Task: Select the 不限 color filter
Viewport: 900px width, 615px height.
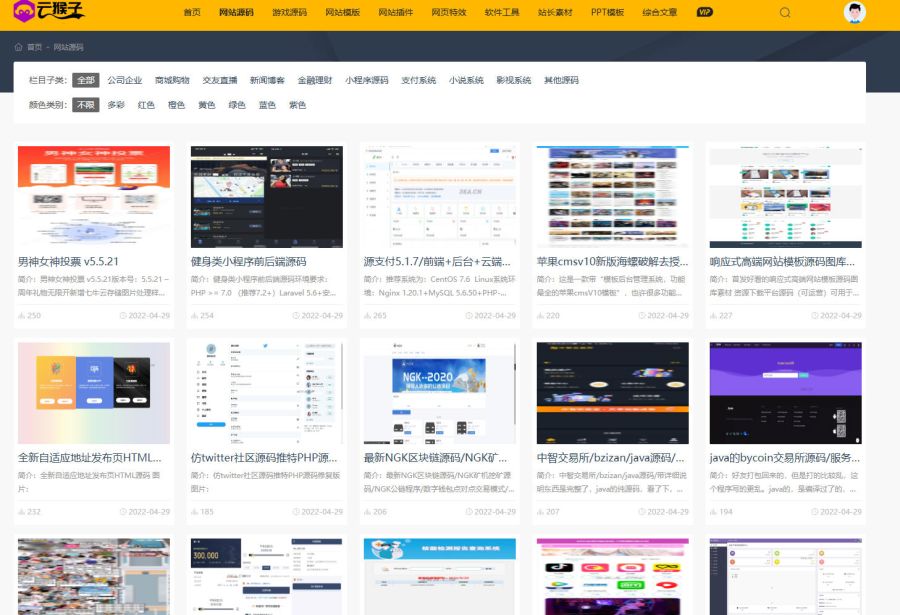Action: (x=86, y=105)
